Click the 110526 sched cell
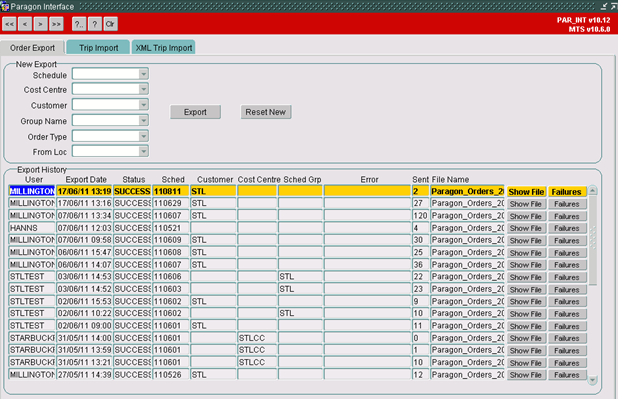The height and width of the screenshot is (399, 618). tap(171, 375)
